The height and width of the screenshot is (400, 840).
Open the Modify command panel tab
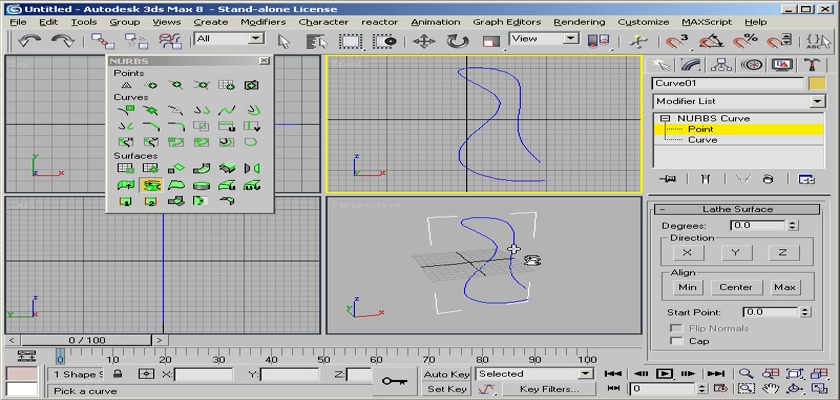691,65
